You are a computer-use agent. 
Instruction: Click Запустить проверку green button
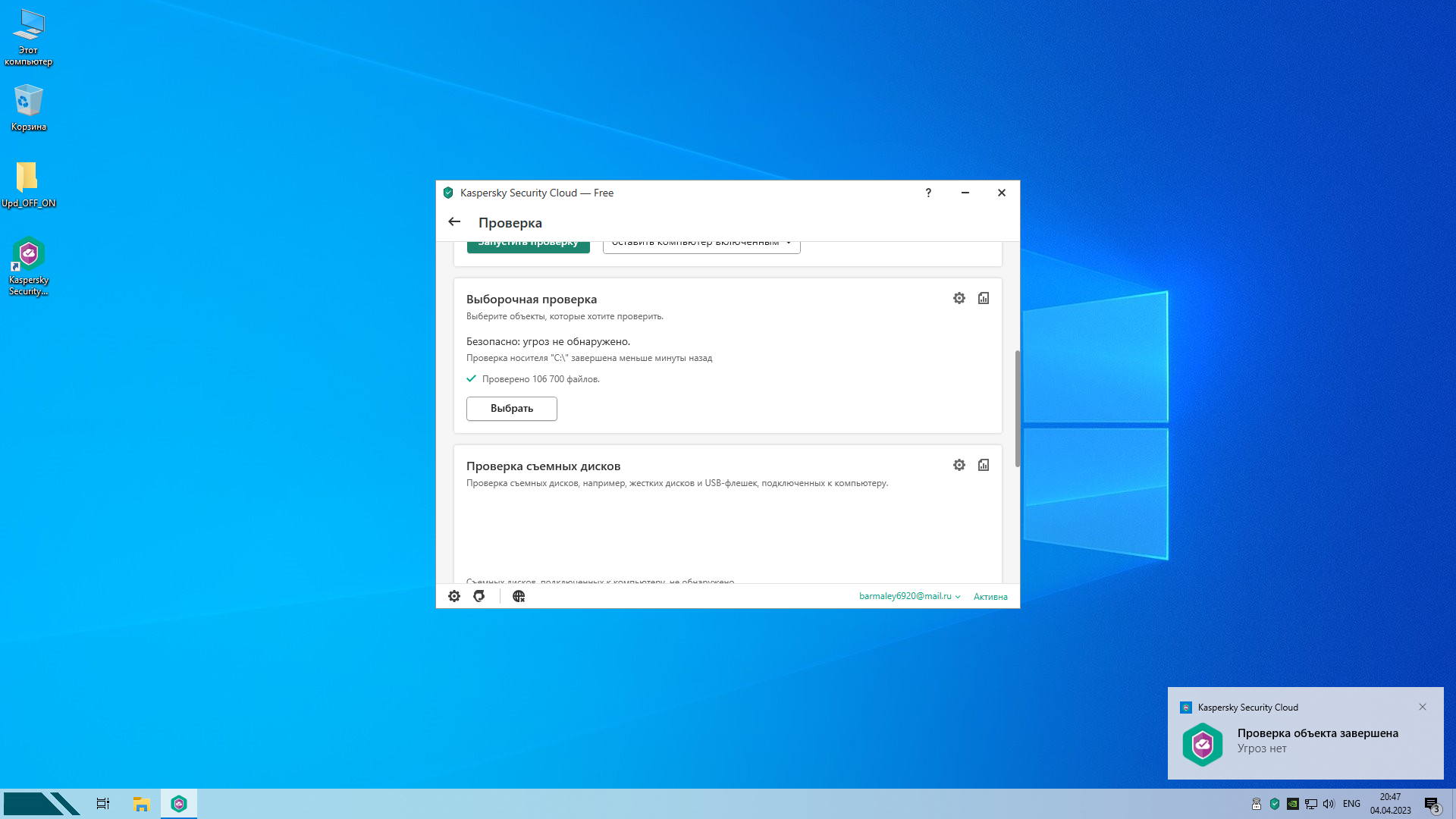pos(529,246)
